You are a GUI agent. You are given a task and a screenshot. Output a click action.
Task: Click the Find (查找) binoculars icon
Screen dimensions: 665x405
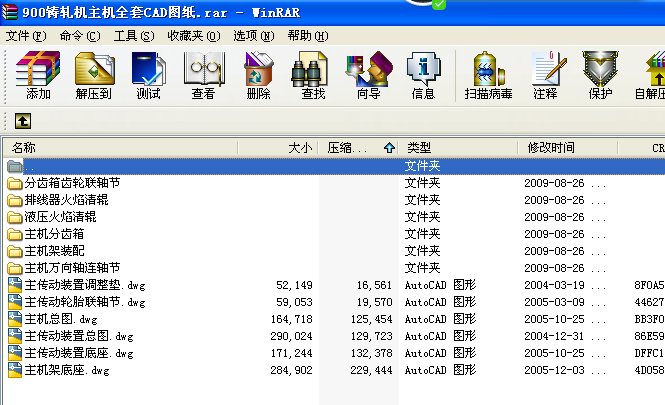pyautogui.click(x=310, y=69)
